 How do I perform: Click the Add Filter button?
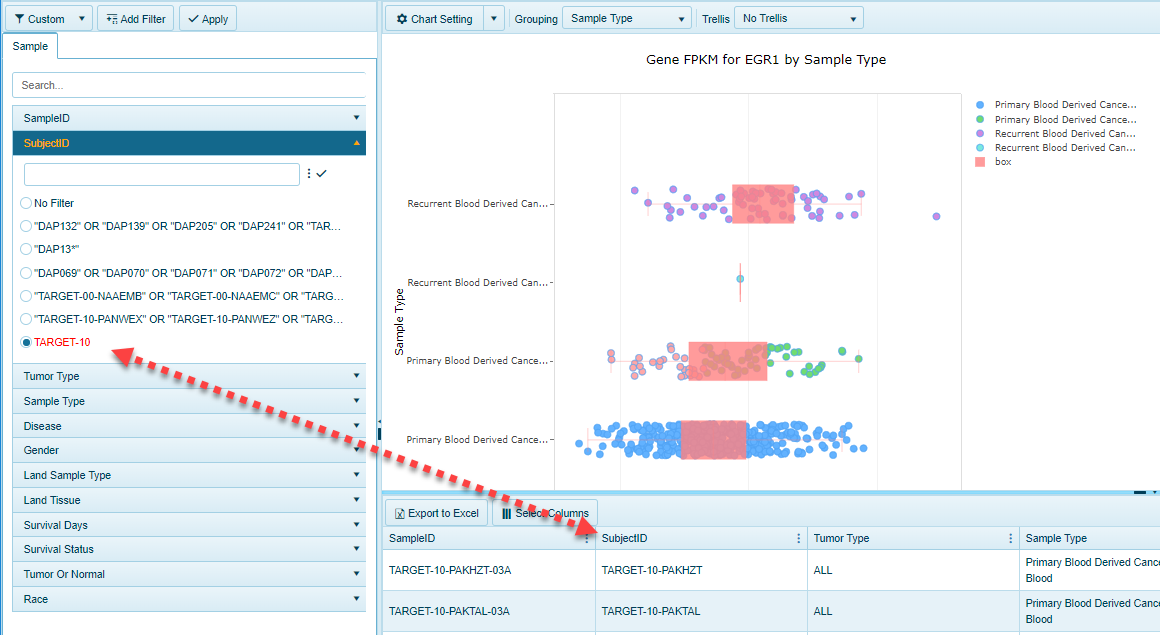pyautogui.click(x=137, y=19)
